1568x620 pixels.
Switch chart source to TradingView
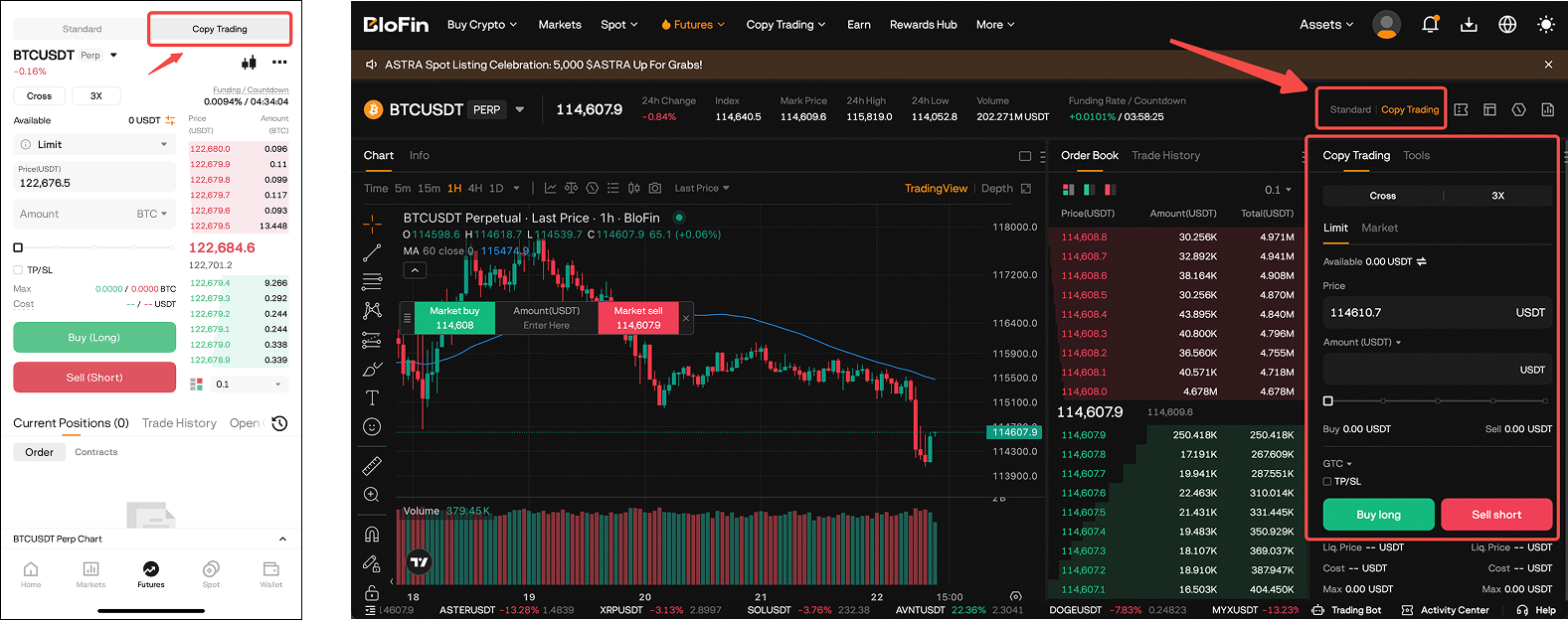pyautogui.click(x=936, y=188)
